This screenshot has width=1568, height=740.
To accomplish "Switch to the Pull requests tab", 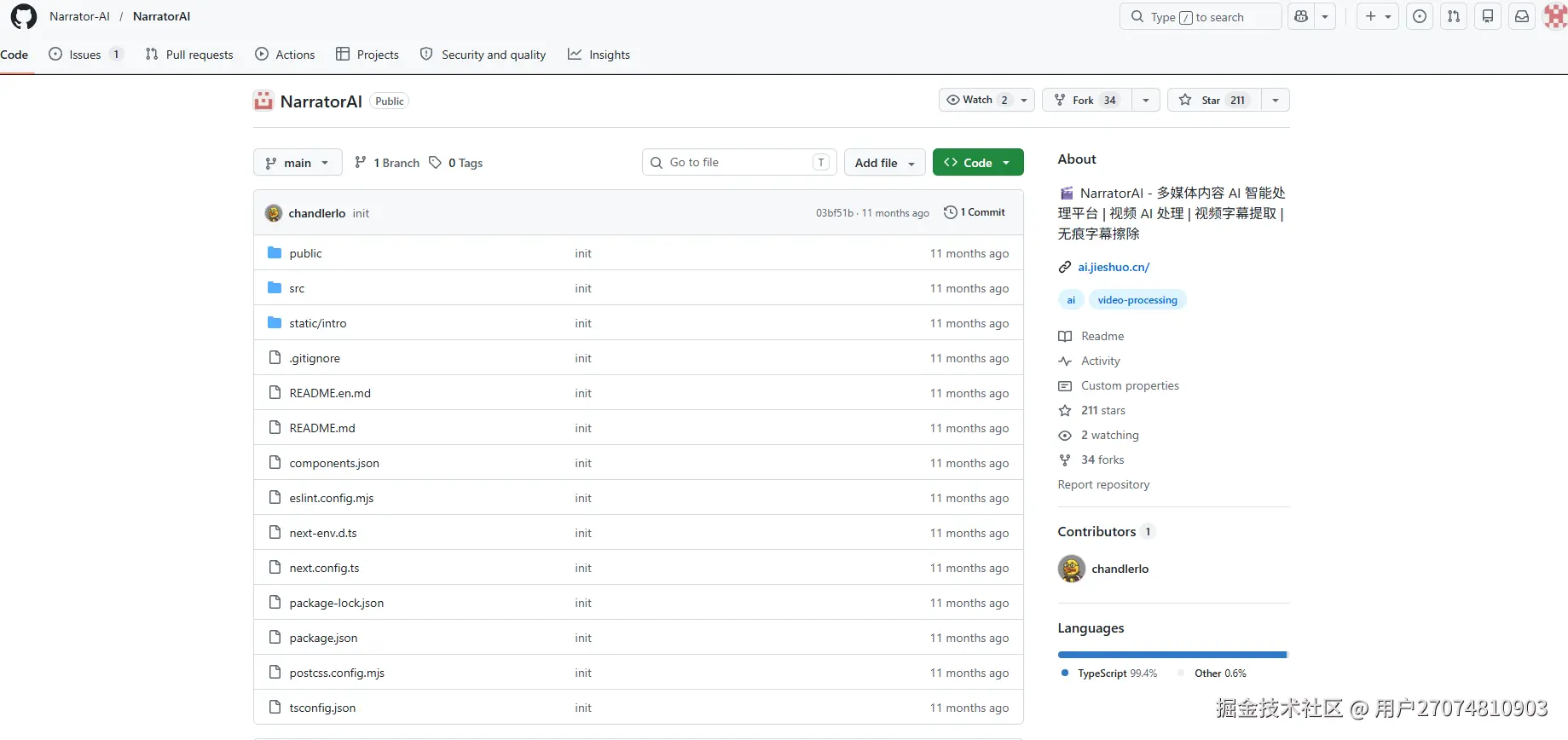I will (x=189, y=54).
